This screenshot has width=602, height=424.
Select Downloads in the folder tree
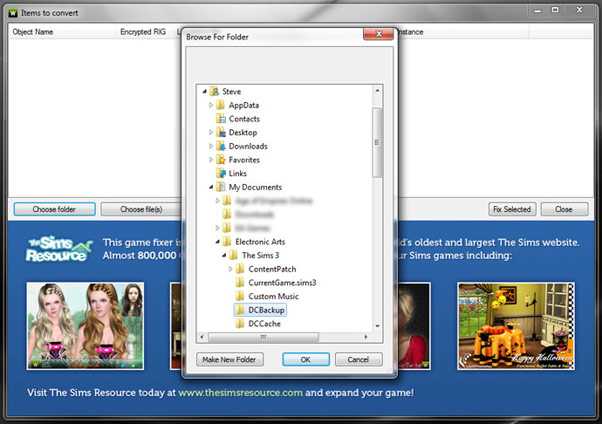[x=248, y=146]
